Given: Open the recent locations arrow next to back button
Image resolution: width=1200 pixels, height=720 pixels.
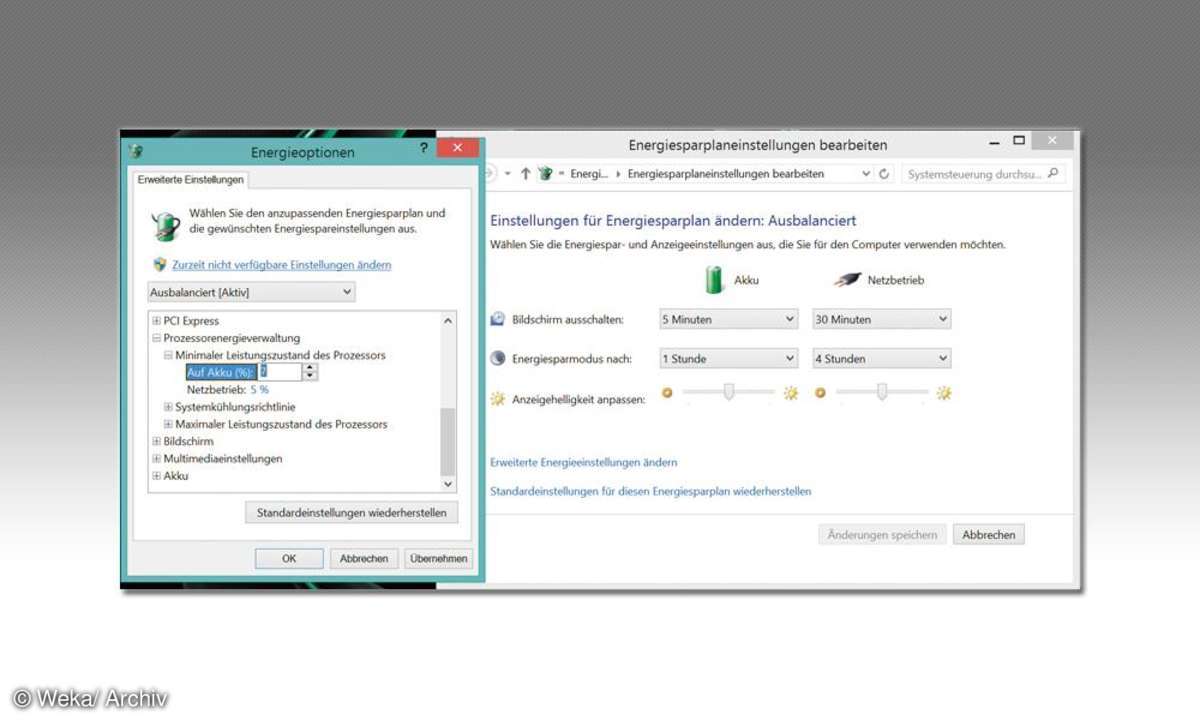Looking at the screenshot, I should 508,174.
